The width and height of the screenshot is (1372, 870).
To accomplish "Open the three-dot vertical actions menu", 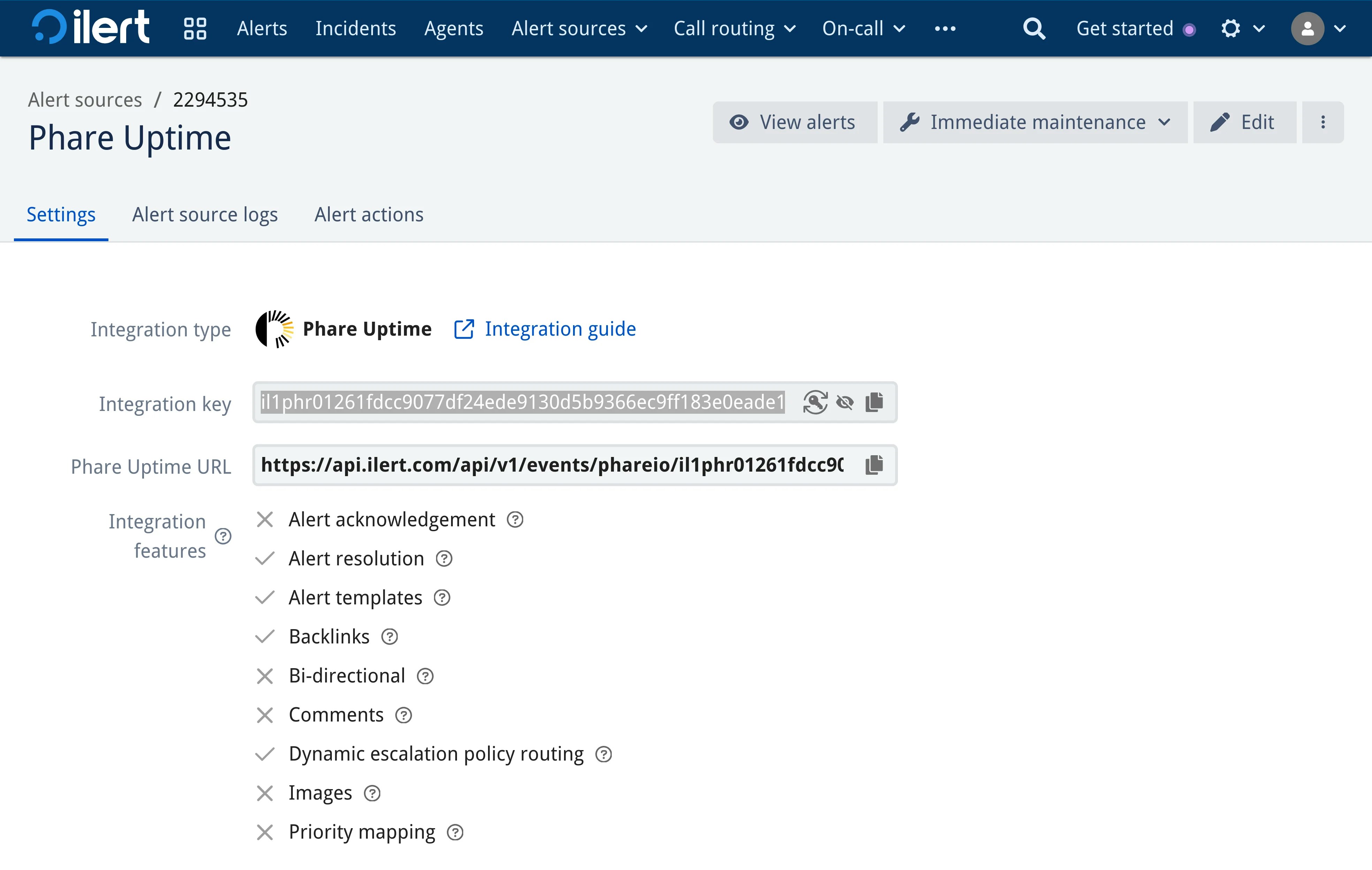I will pos(1323,122).
